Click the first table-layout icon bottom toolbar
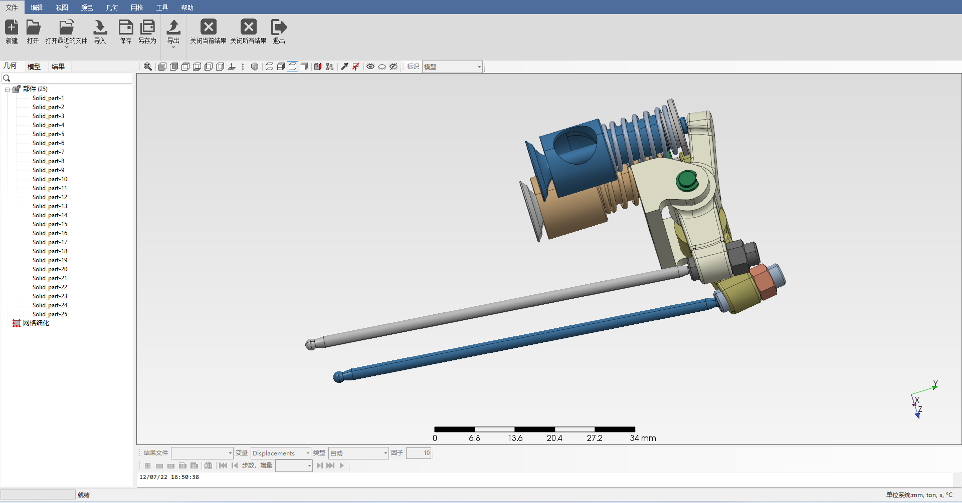This screenshot has height=503, width=962. [x=148, y=466]
